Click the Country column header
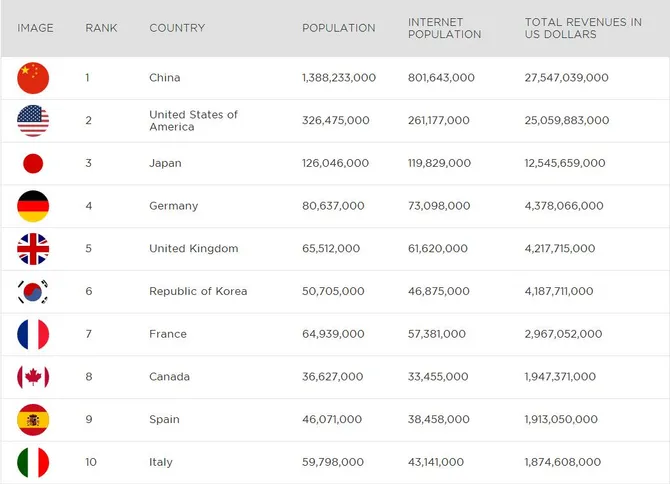The width and height of the screenshot is (670, 484). [x=177, y=28]
